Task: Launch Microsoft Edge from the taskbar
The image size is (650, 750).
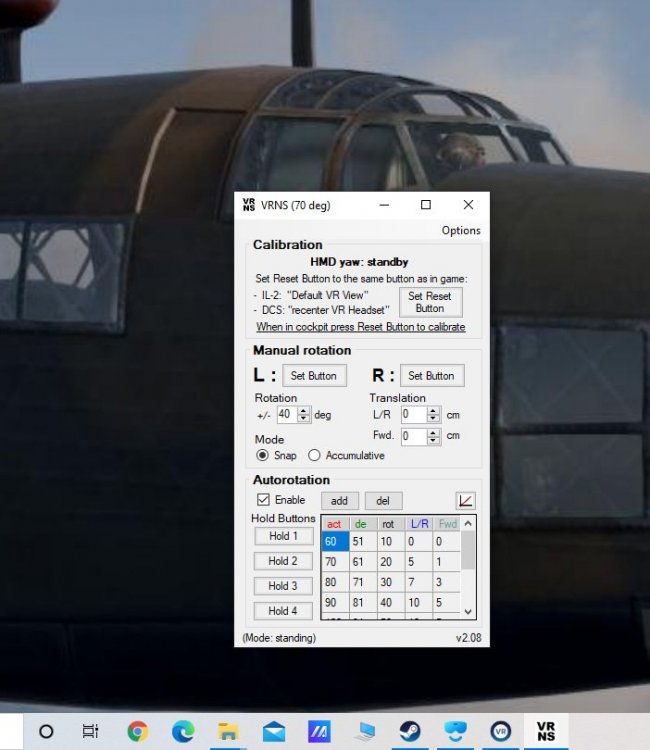Action: 182,732
